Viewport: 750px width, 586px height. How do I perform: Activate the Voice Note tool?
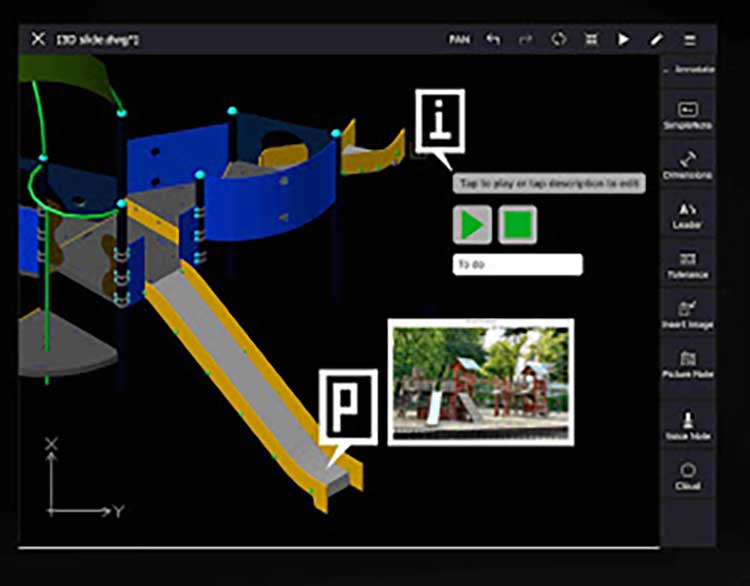pyautogui.click(x=688, y=425)
